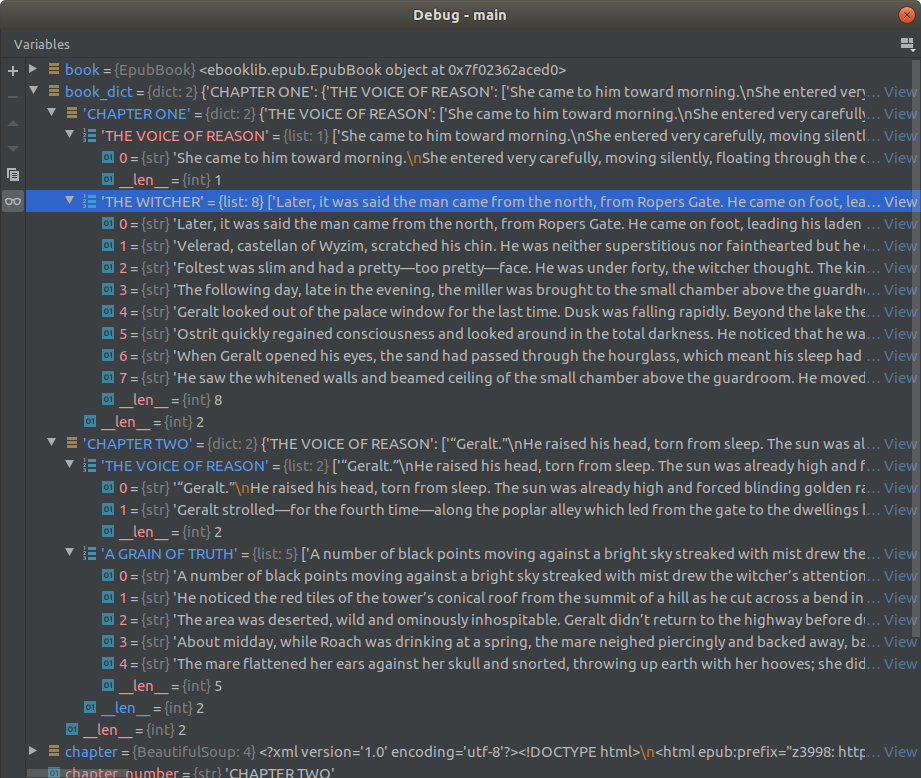Select 'The mare flattened her ears' row
This screenshot has width=921, height=778.
tap(472, 664)
